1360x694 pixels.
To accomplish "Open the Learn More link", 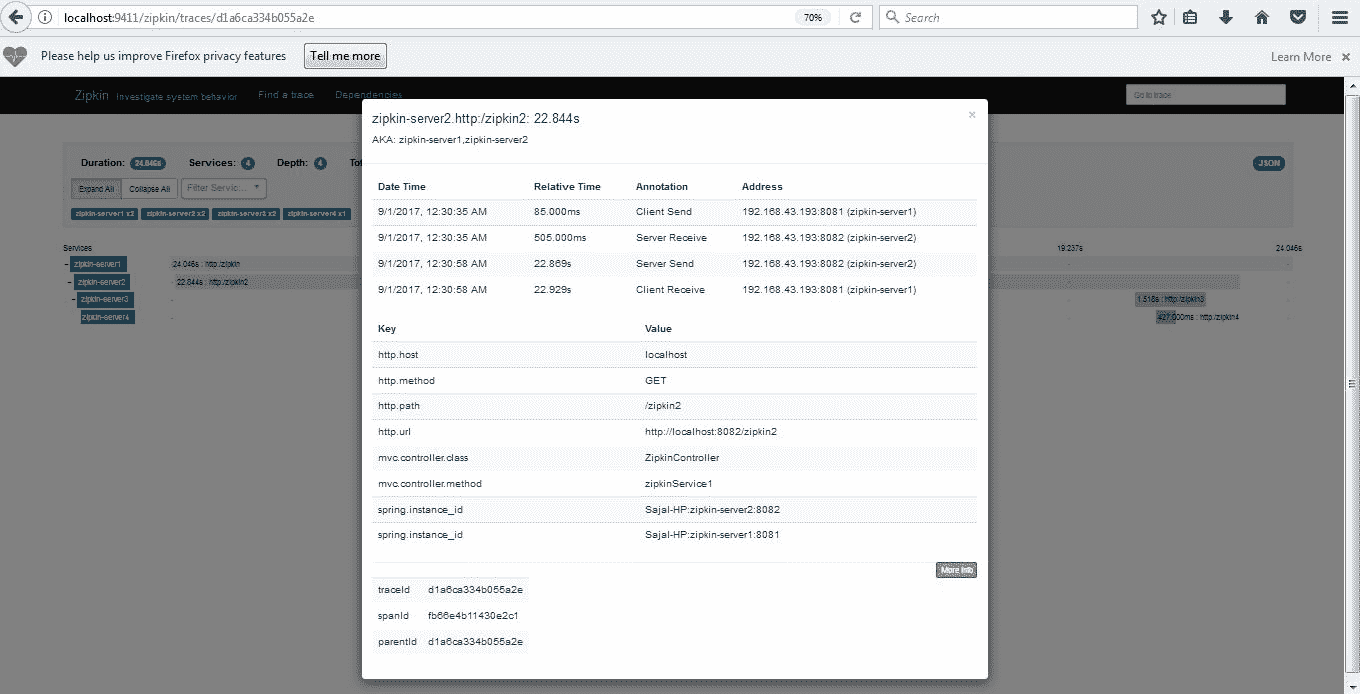I will pos(1301,57).
